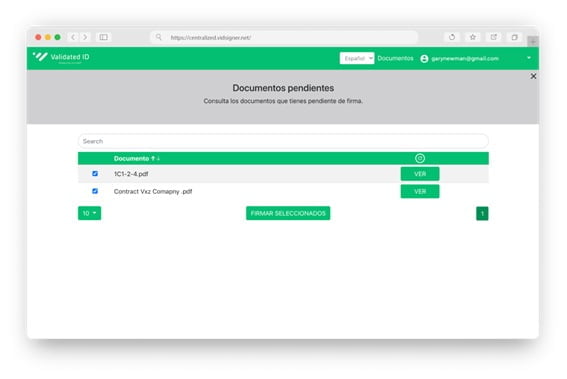Click into the Search field
Viewport: 567px width, 379px height.
(x=283, y=141)
